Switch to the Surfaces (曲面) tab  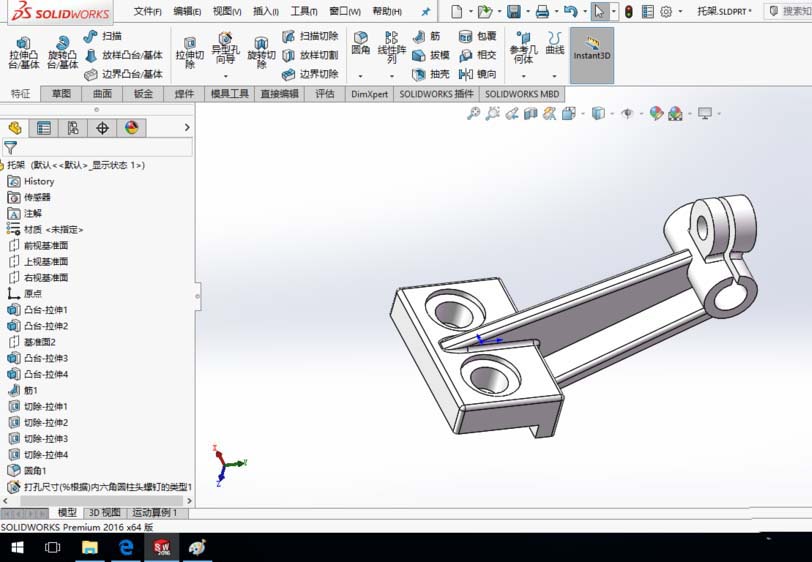click(102, 94)
